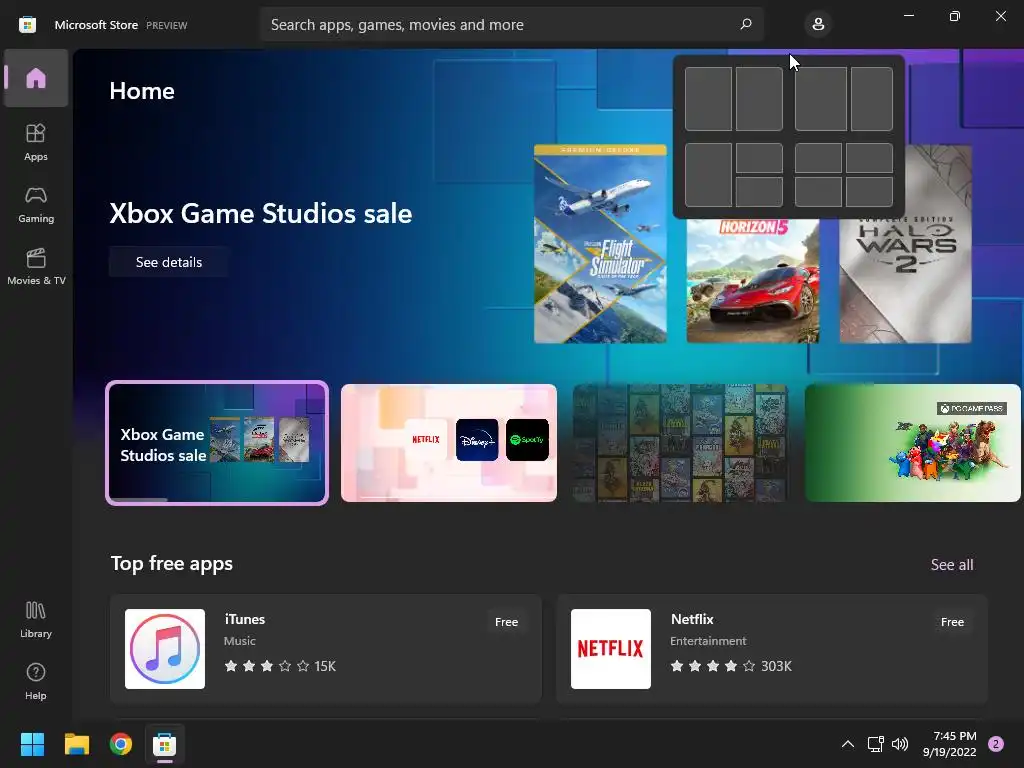
Task: Click the Free button for Netflix
Action: click(952, 622)
